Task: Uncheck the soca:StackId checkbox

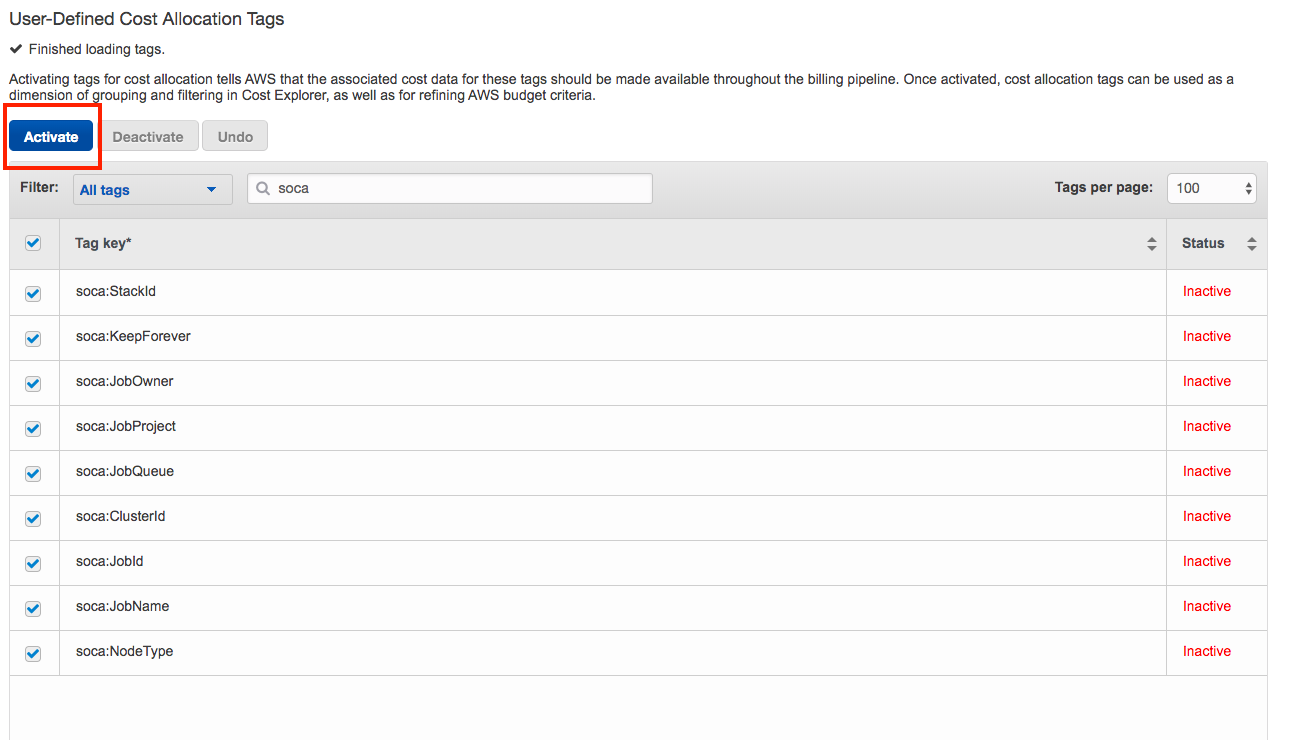Action: [33, 293]
